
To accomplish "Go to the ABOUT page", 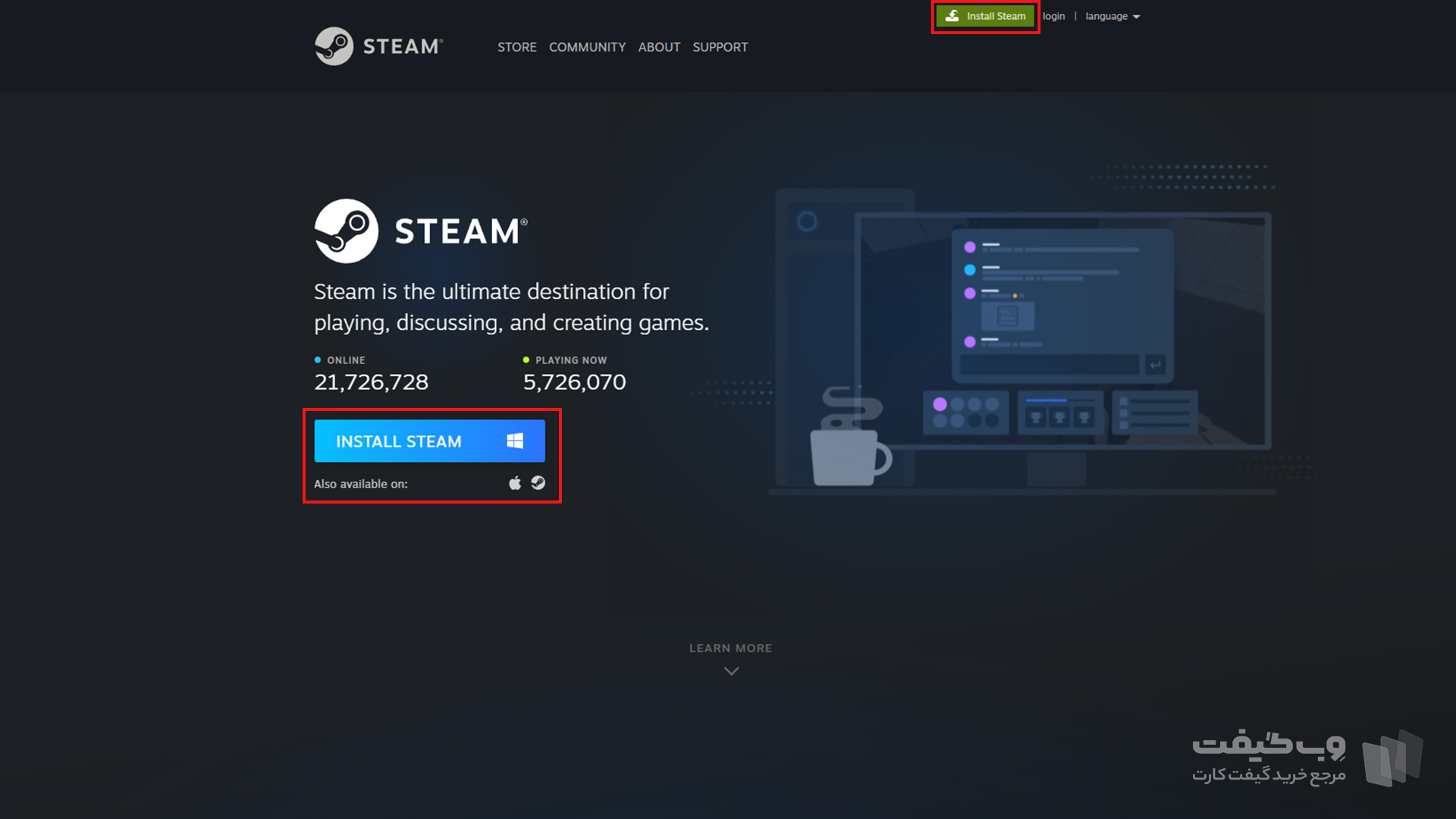I will (x=659, y=47).
